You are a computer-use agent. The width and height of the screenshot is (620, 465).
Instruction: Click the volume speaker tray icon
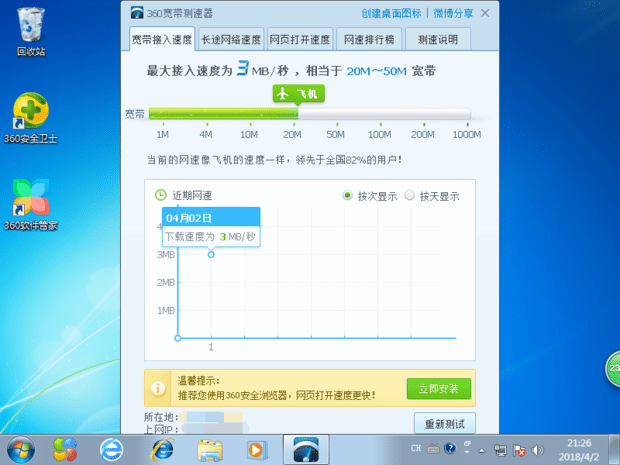pos(537,450)
